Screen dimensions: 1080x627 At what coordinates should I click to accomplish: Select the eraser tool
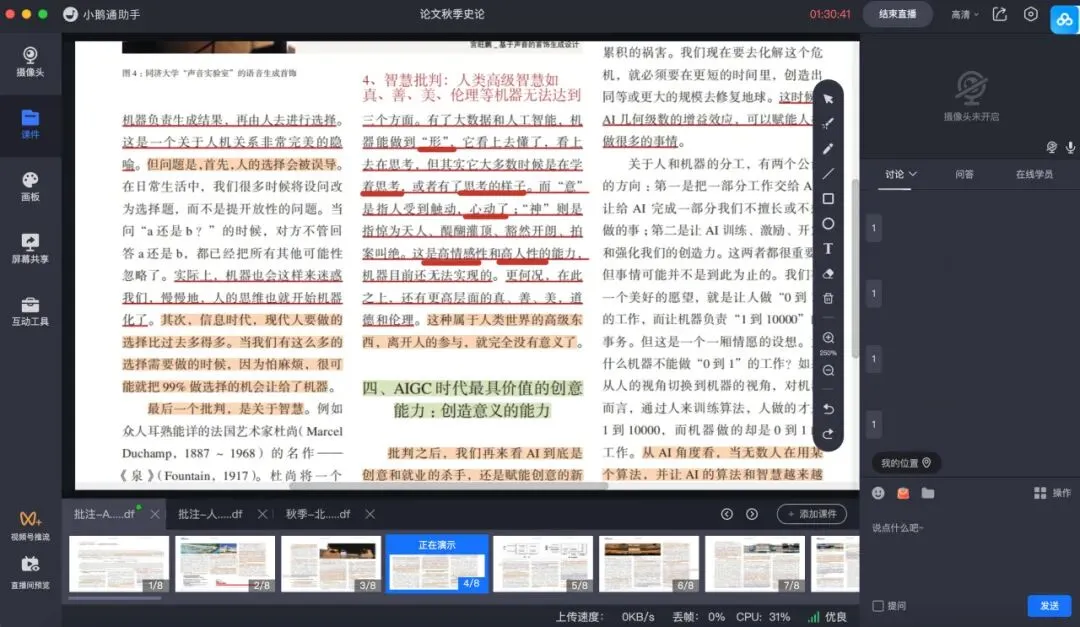(x=829, y=274)
